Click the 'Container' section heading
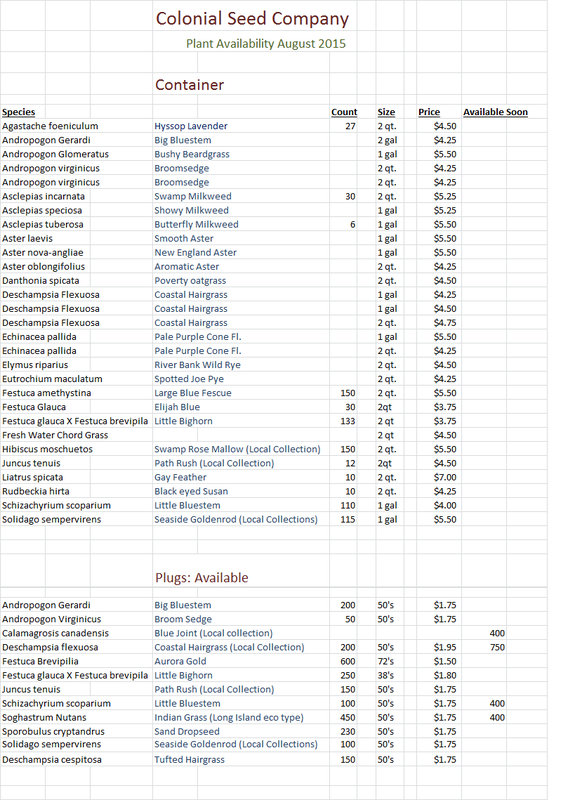The width and height of the screenshot is (575, 800). (189, 85)
